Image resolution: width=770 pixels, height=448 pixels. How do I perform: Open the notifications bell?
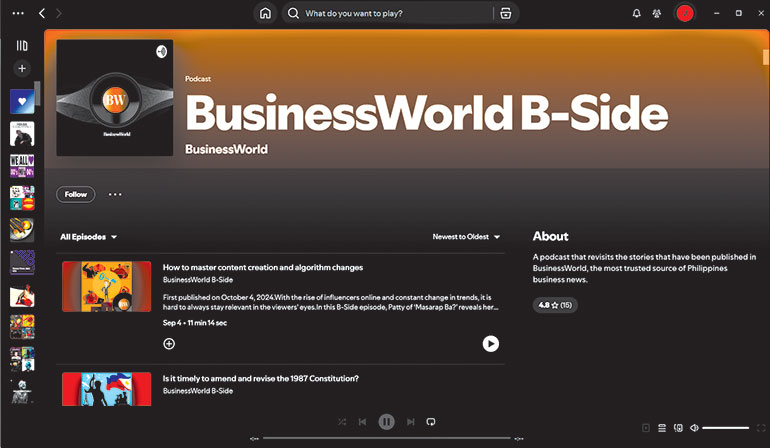637,13
